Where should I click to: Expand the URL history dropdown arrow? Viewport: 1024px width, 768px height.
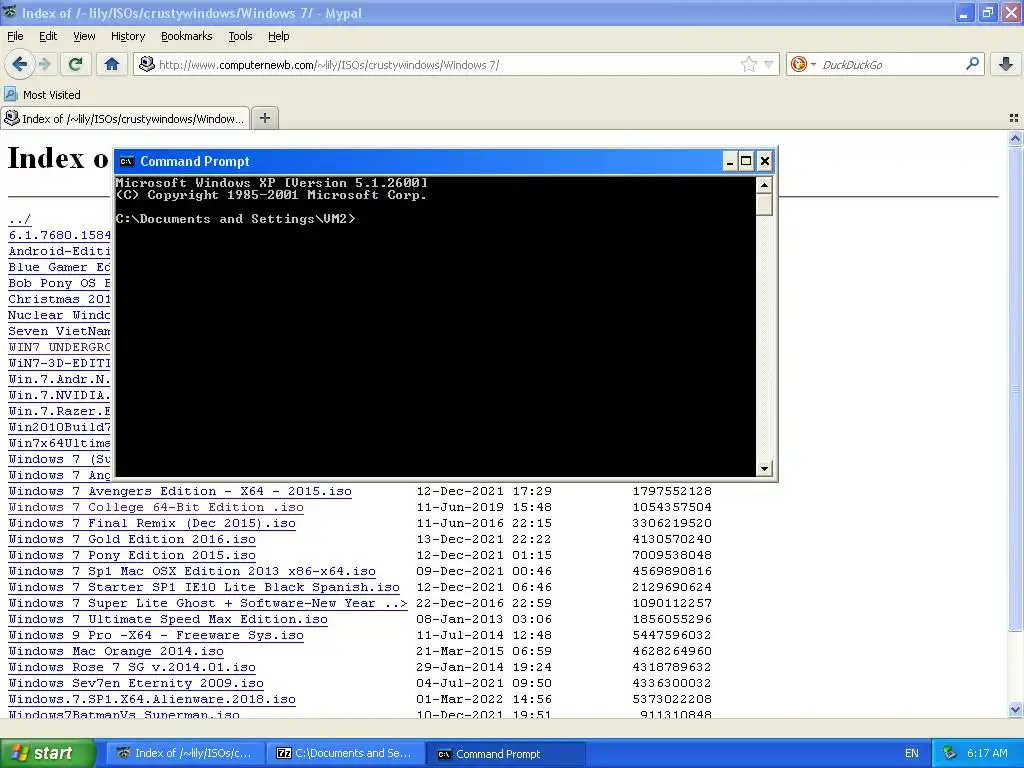click(x=769, y=64)
